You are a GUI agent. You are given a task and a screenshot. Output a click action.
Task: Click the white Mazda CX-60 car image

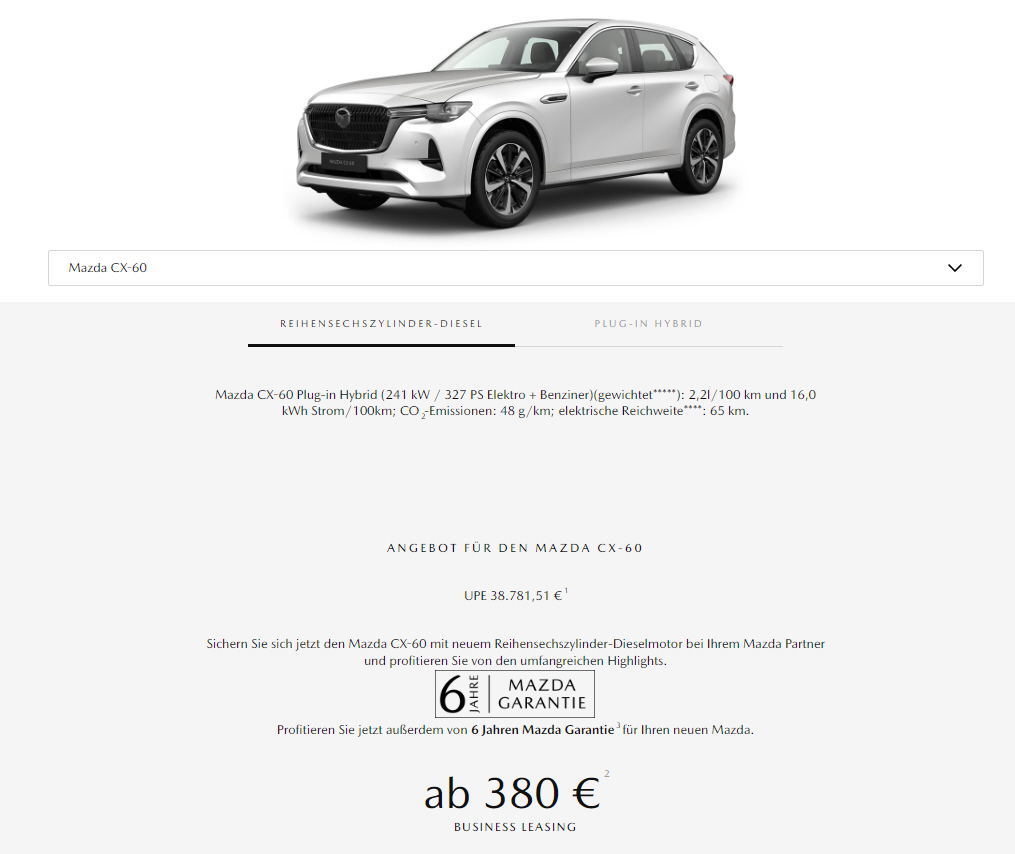click(x=516, y=123)
